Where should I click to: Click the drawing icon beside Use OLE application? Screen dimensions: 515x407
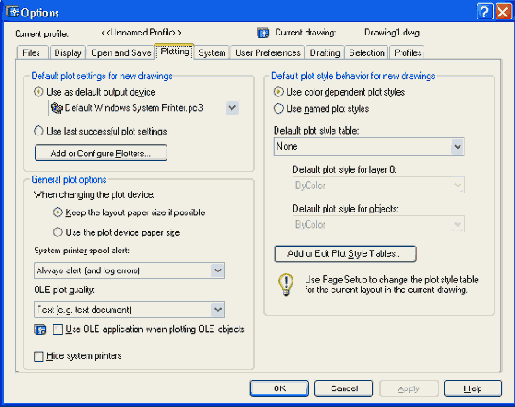pos(40,330)
